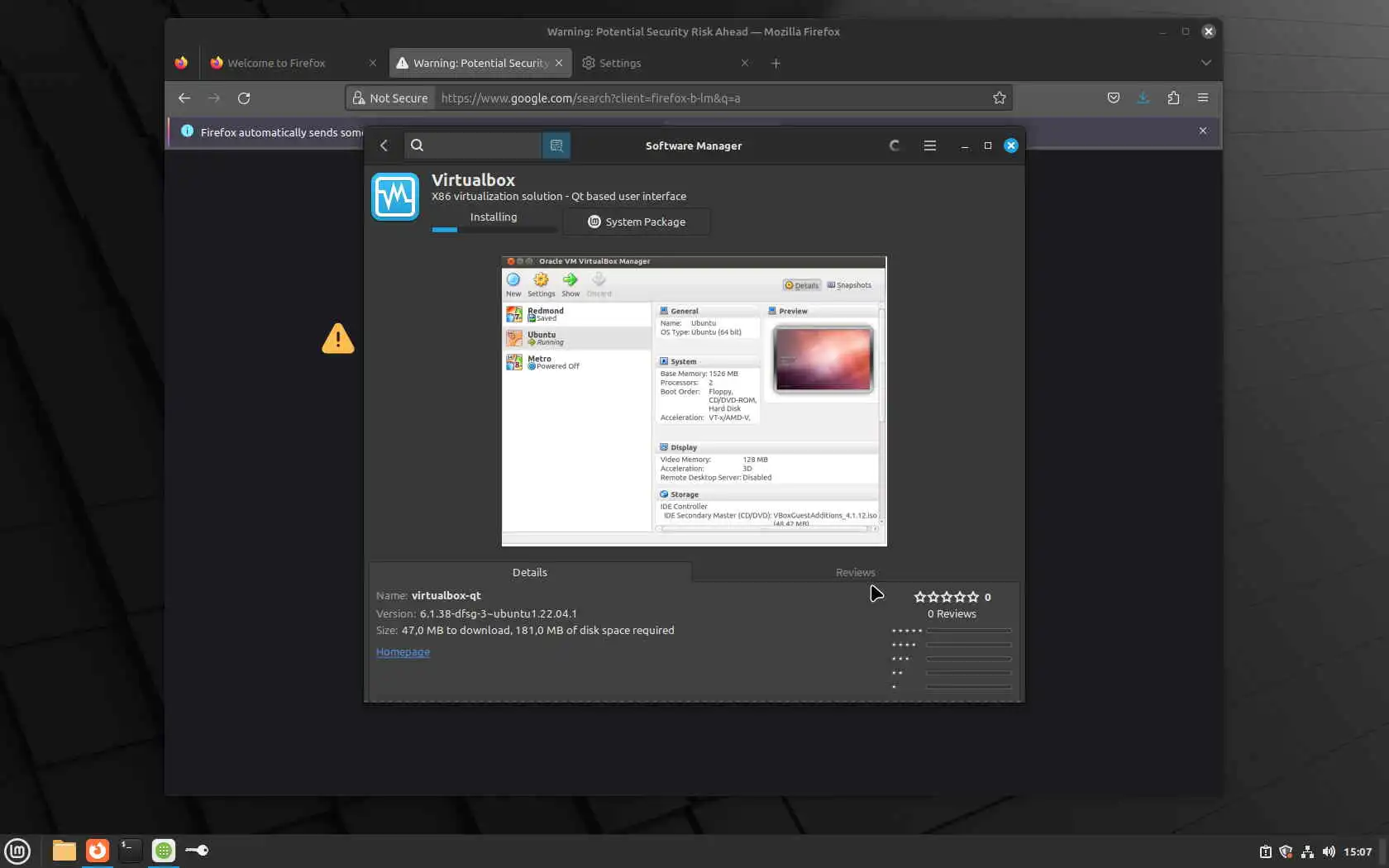The height and width of the screenshot is (868, 1389).
Task: Close the Welcome to Firefox tab
Action: click(373, 63)
